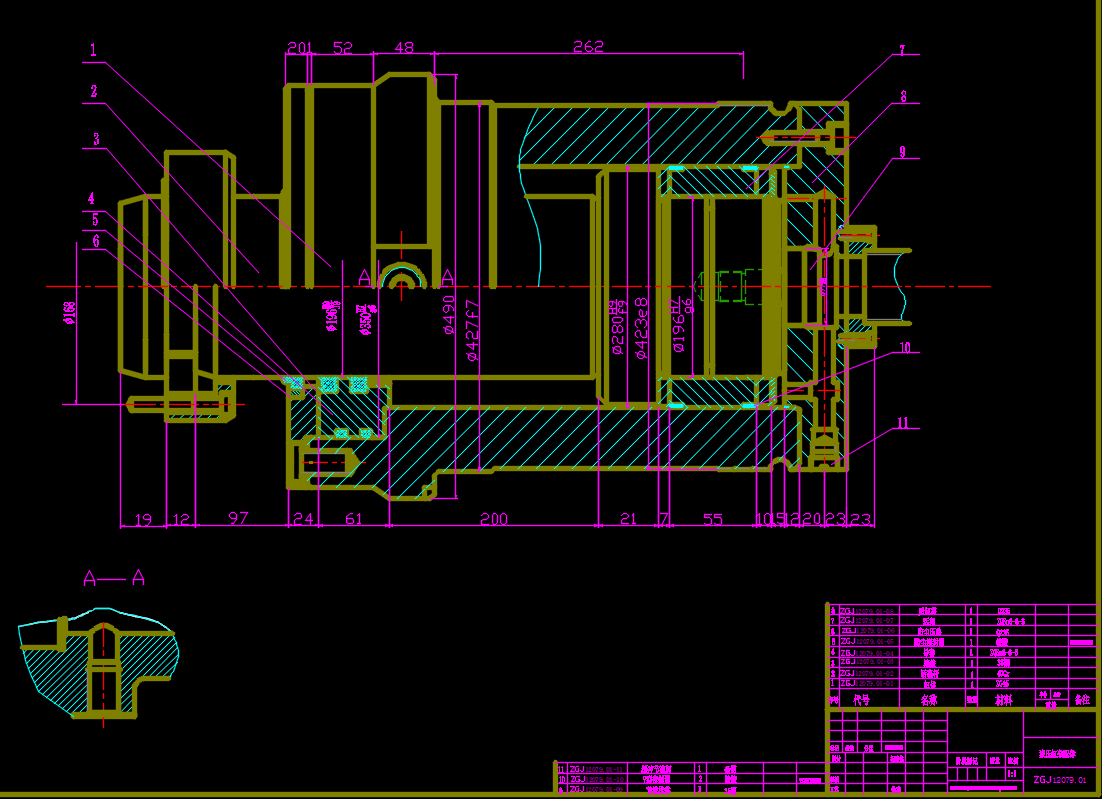This screenshot has width=1102, height=799.
Task: Click part callout number 3
Action: coord(96,139)
